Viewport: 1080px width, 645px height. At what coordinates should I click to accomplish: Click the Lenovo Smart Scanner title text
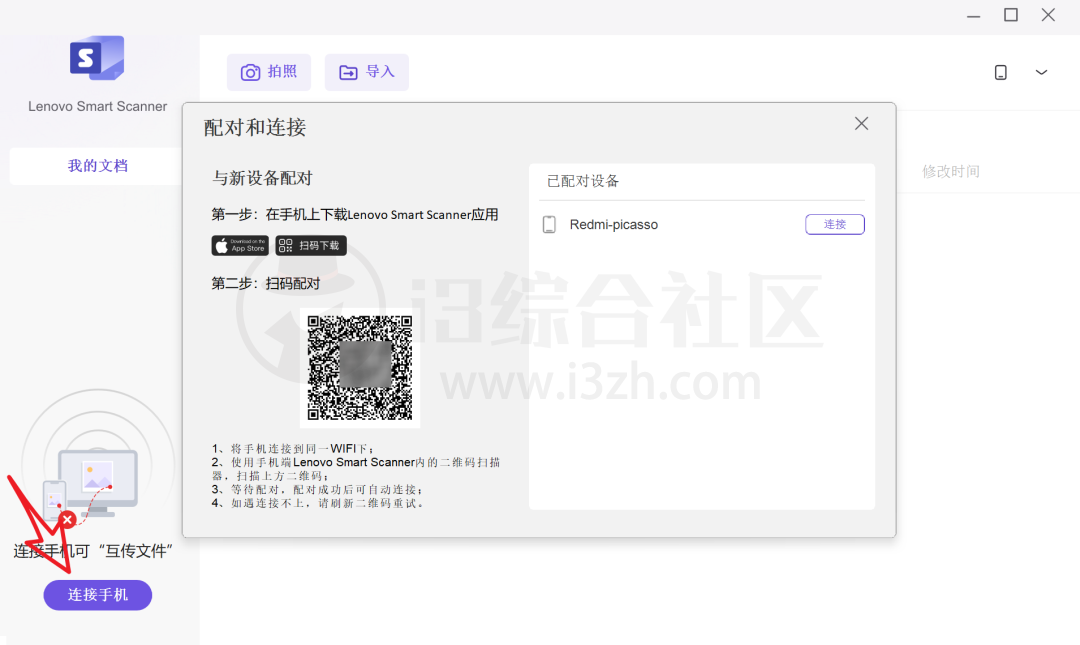click(x=98, y=107)
